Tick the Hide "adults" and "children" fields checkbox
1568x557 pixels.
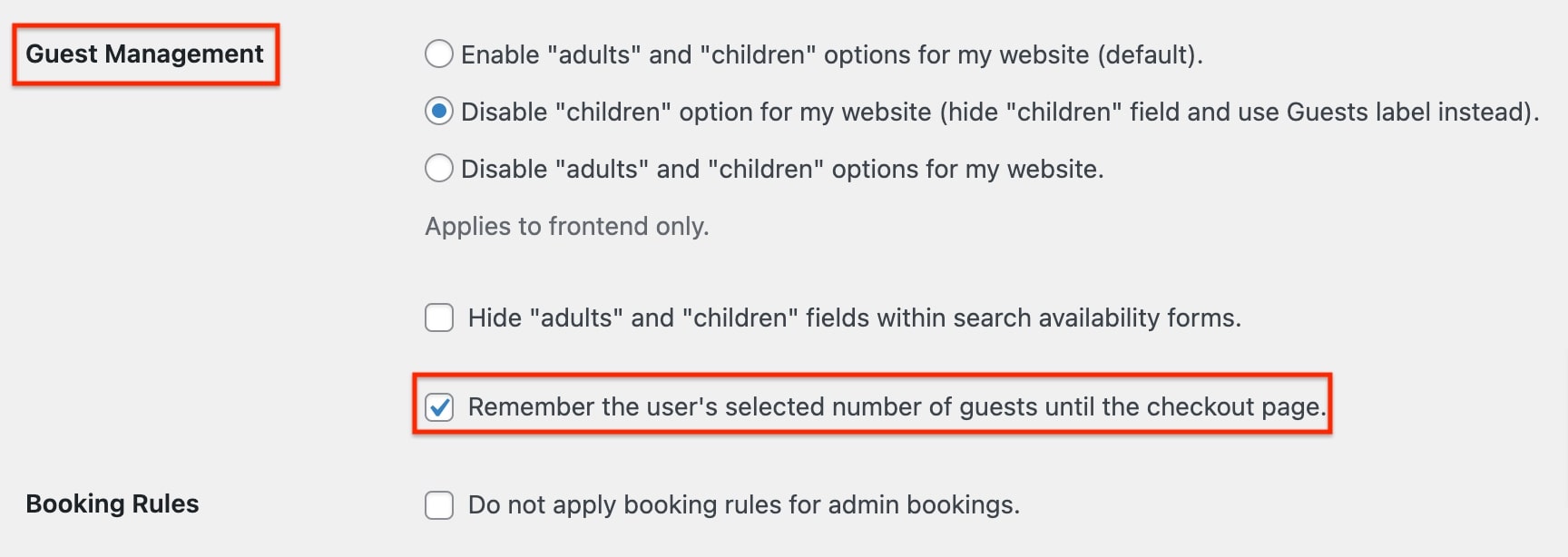coord(439,318)
